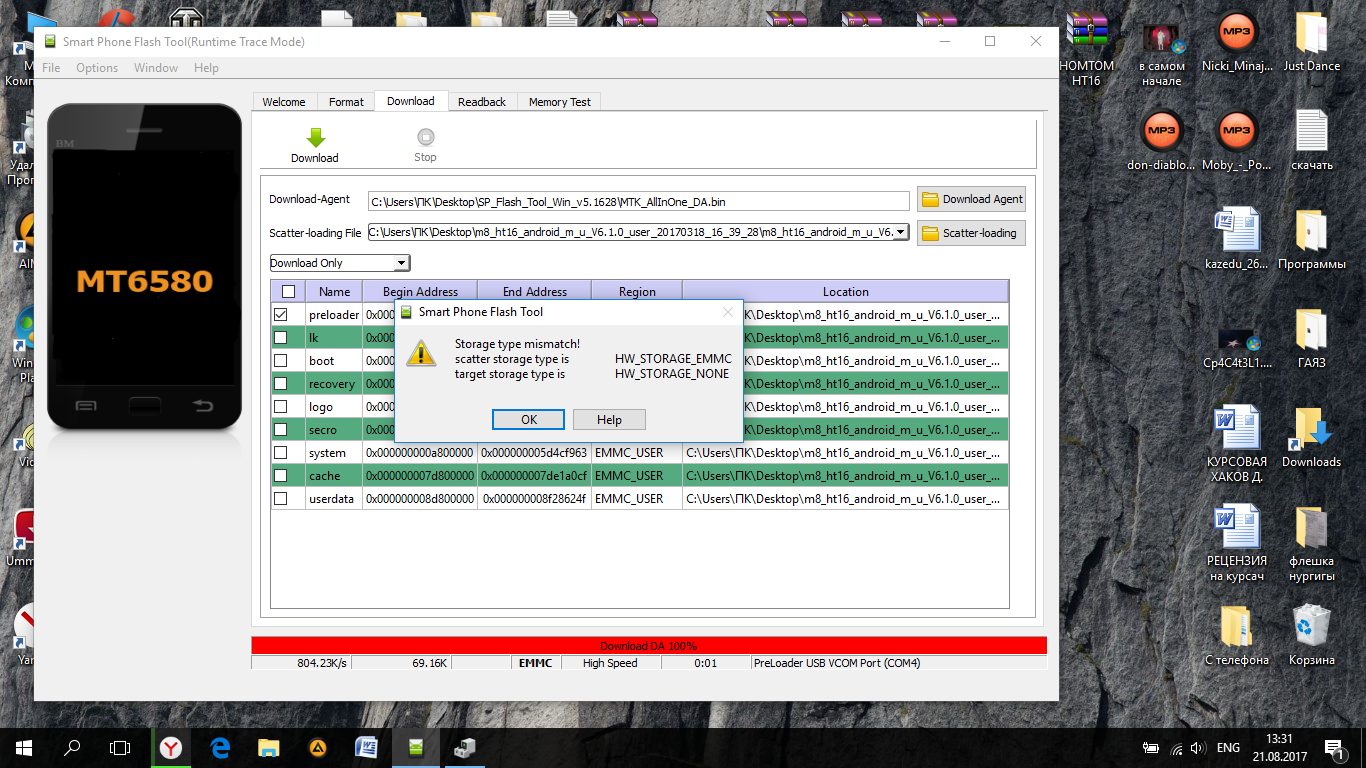Click the Download Agent folder button
The height and width of the screenshot is (768, 1366).
point(971,199)
